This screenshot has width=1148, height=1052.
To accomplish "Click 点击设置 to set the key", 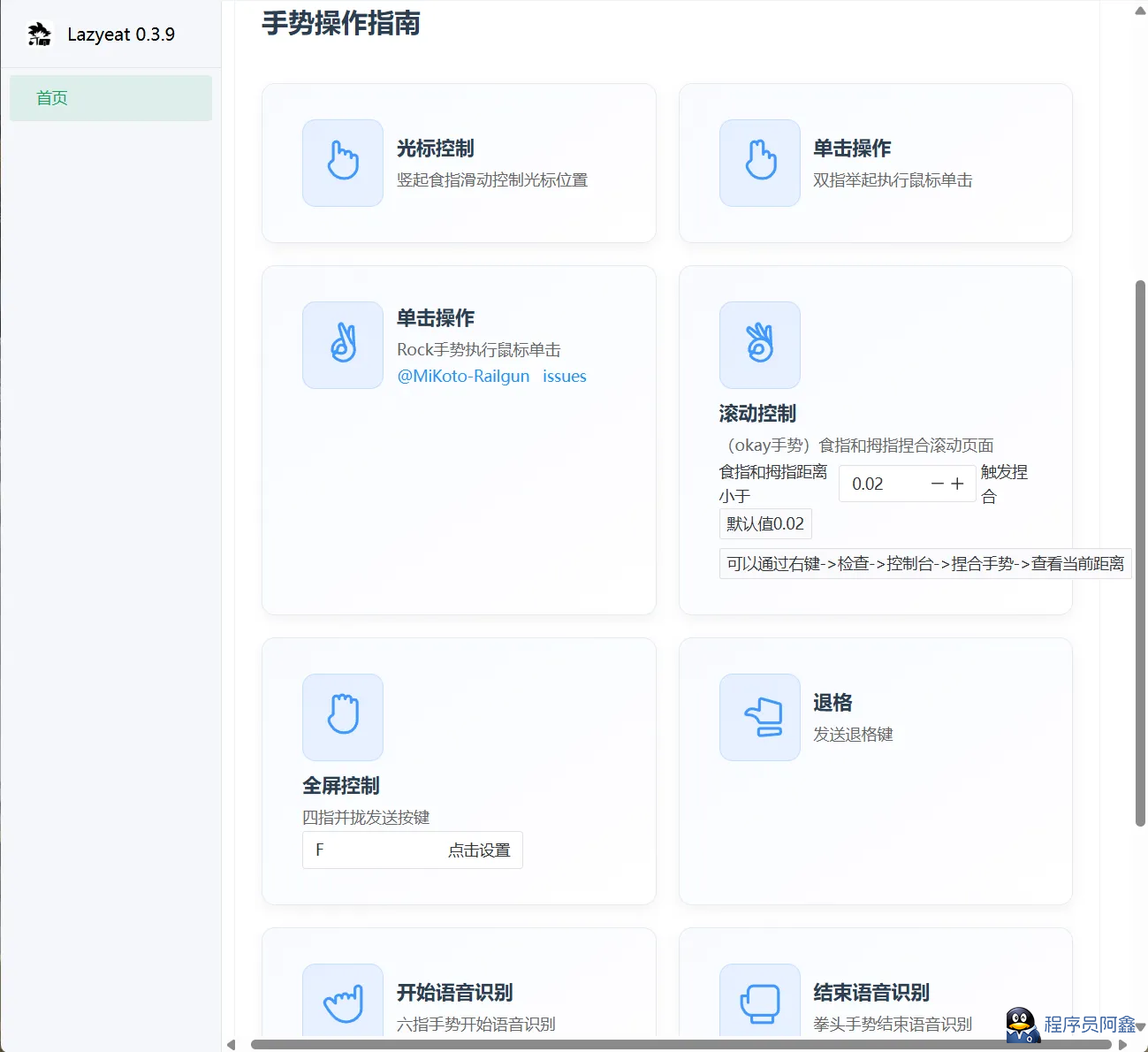I will coord(479,850).
